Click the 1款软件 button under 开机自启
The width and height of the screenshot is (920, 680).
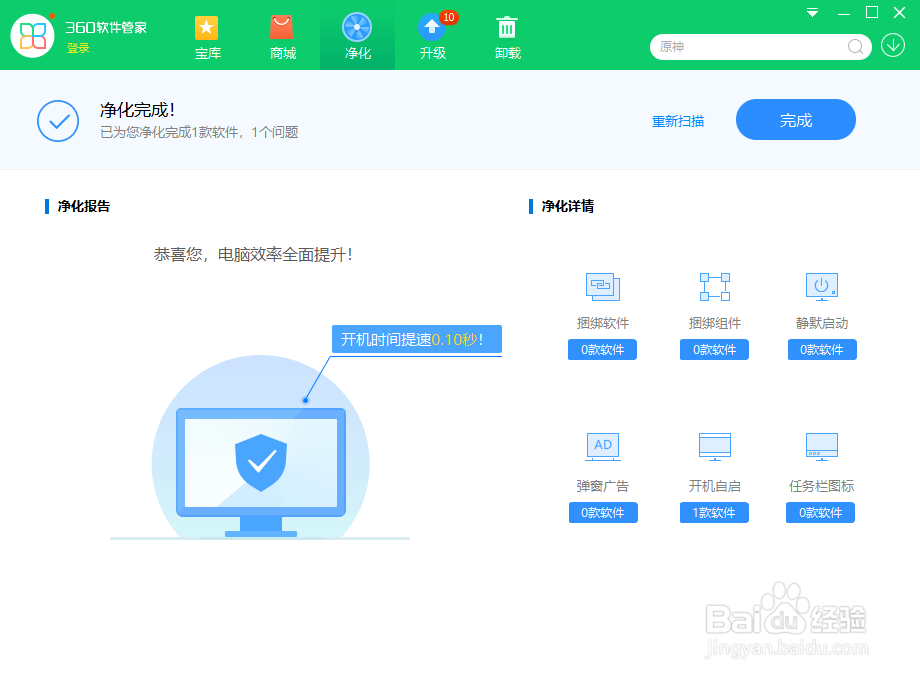[714, 512]
